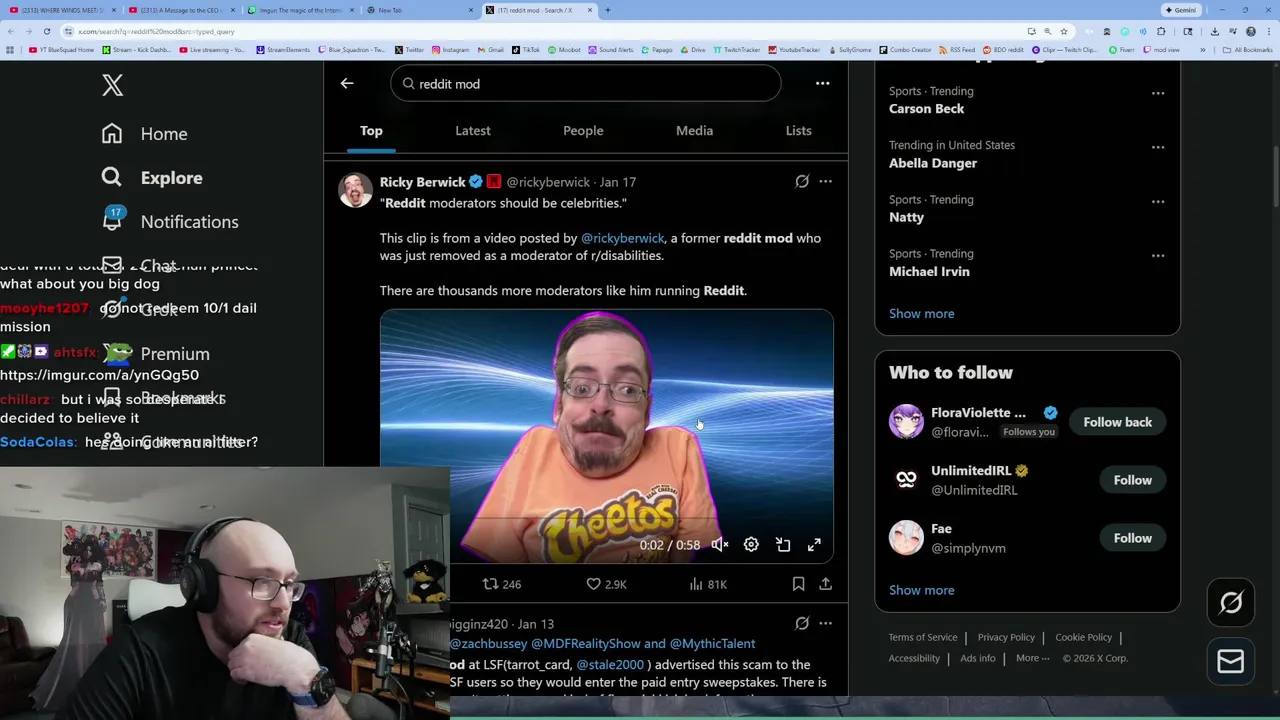Screen dimensions: 1280x720
Task: Open Explore in X sidebar
Action: click(151, 178)
